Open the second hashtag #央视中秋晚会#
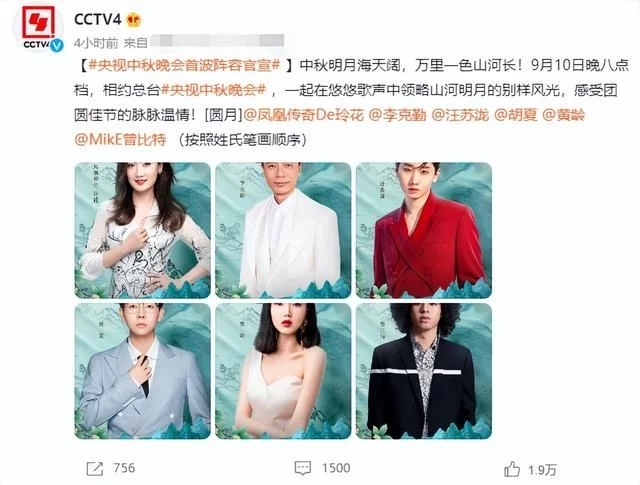 click(214, 90)
